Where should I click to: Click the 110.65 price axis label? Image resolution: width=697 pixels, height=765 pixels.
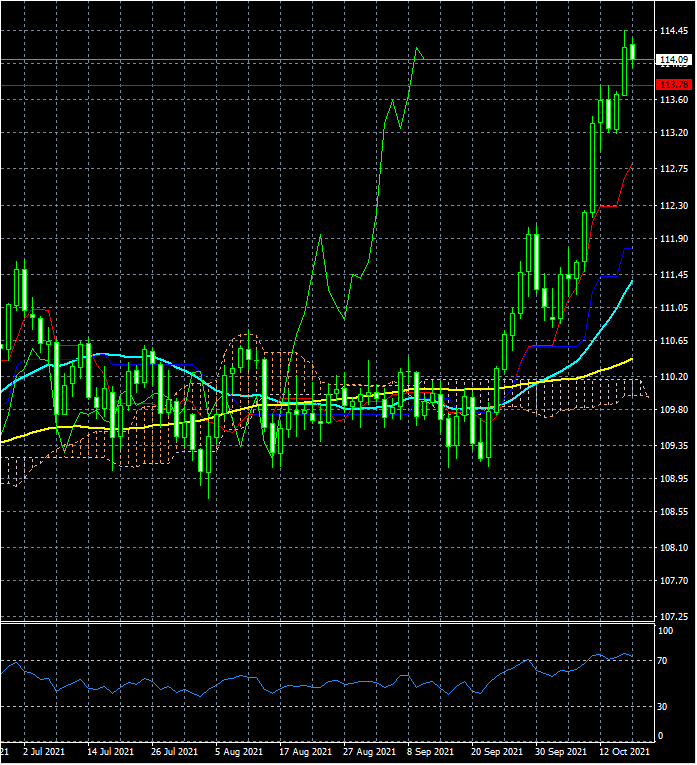click(x=674, y=341)
